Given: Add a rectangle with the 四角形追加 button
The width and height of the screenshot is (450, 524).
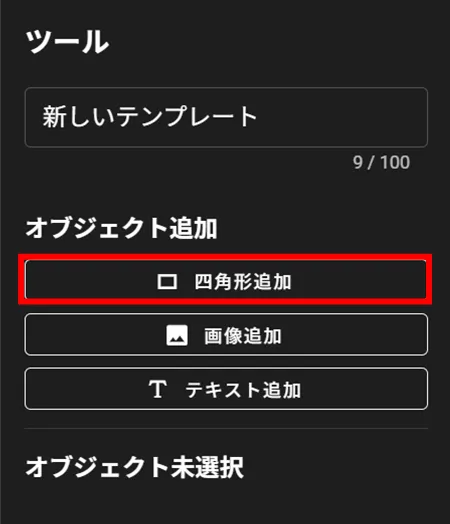Looking at the screenshot, I should tap(226, 280).
